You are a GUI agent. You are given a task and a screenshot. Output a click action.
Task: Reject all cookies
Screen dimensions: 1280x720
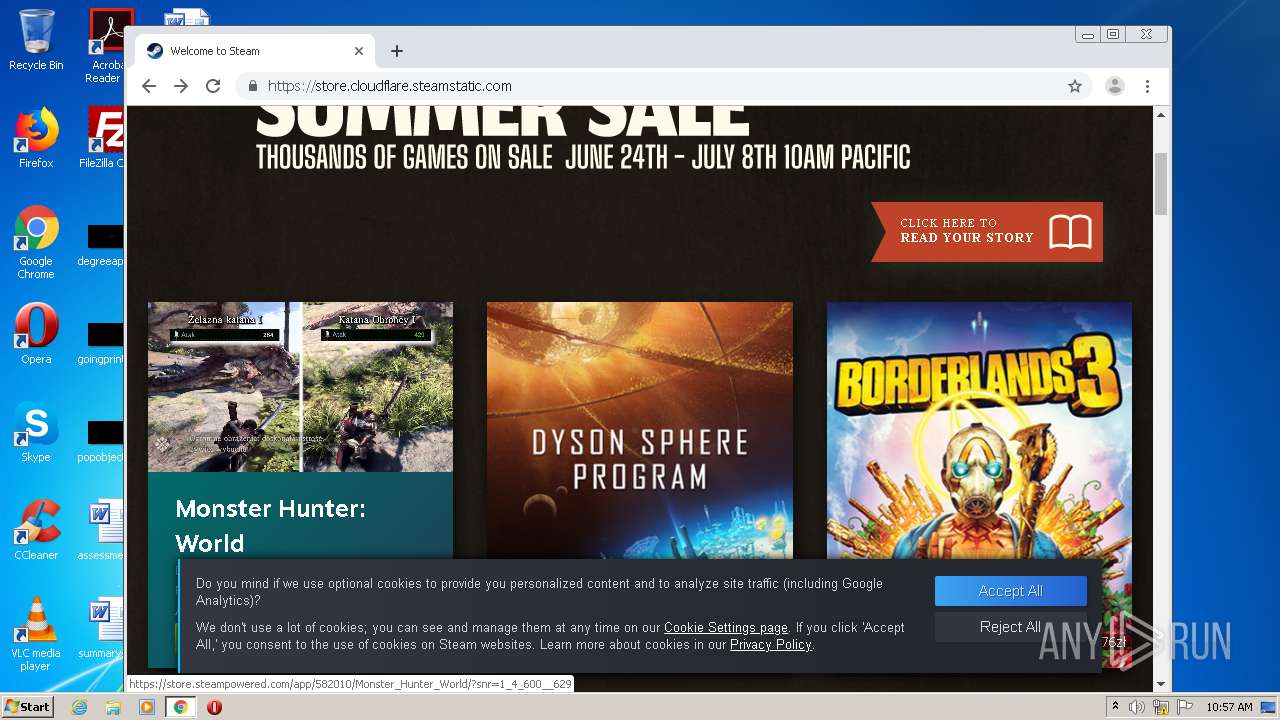[x=1010, y=627]
